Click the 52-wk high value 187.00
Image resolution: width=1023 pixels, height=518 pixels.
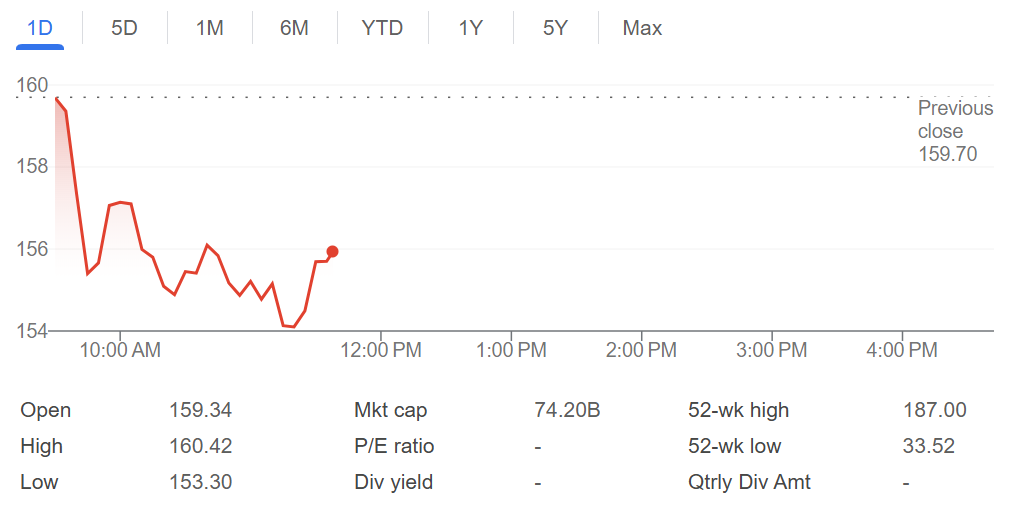tap(934, 410)
